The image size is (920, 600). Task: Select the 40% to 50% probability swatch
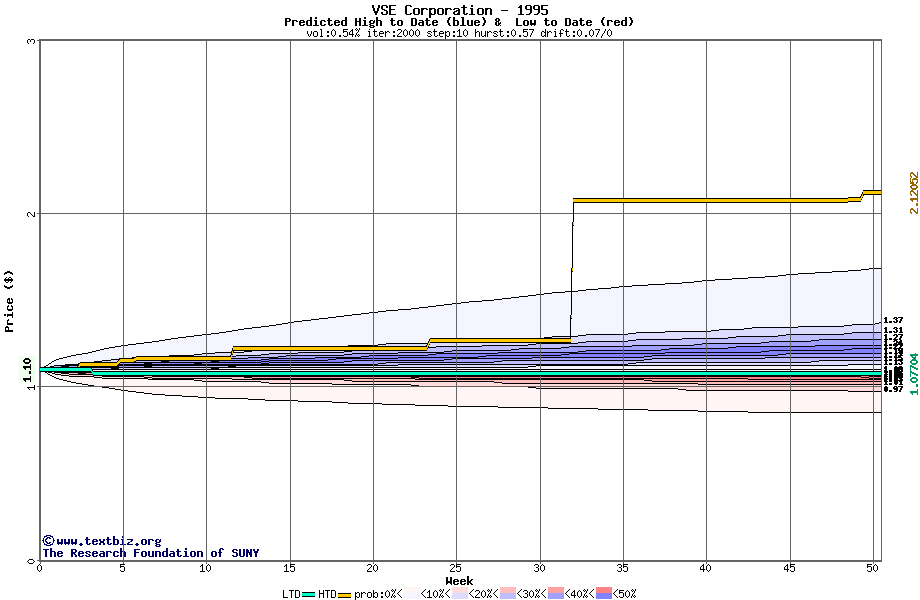tap(604, 593)
